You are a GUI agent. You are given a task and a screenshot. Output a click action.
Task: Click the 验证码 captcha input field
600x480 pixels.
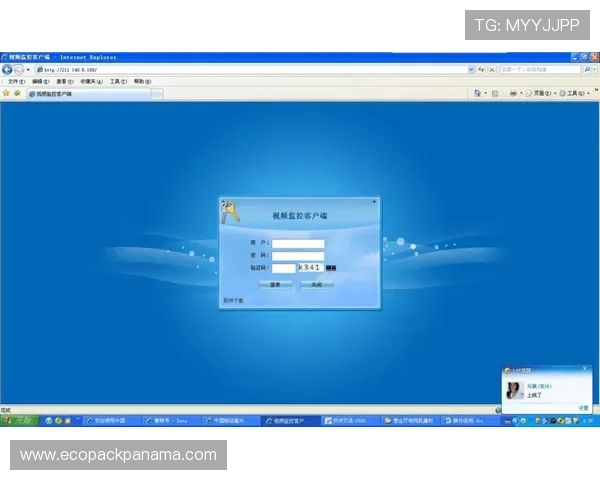284,267
